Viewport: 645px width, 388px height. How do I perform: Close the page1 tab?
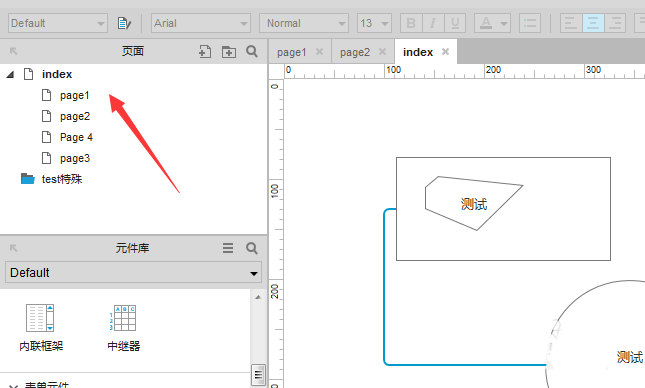tap(319, 51)
